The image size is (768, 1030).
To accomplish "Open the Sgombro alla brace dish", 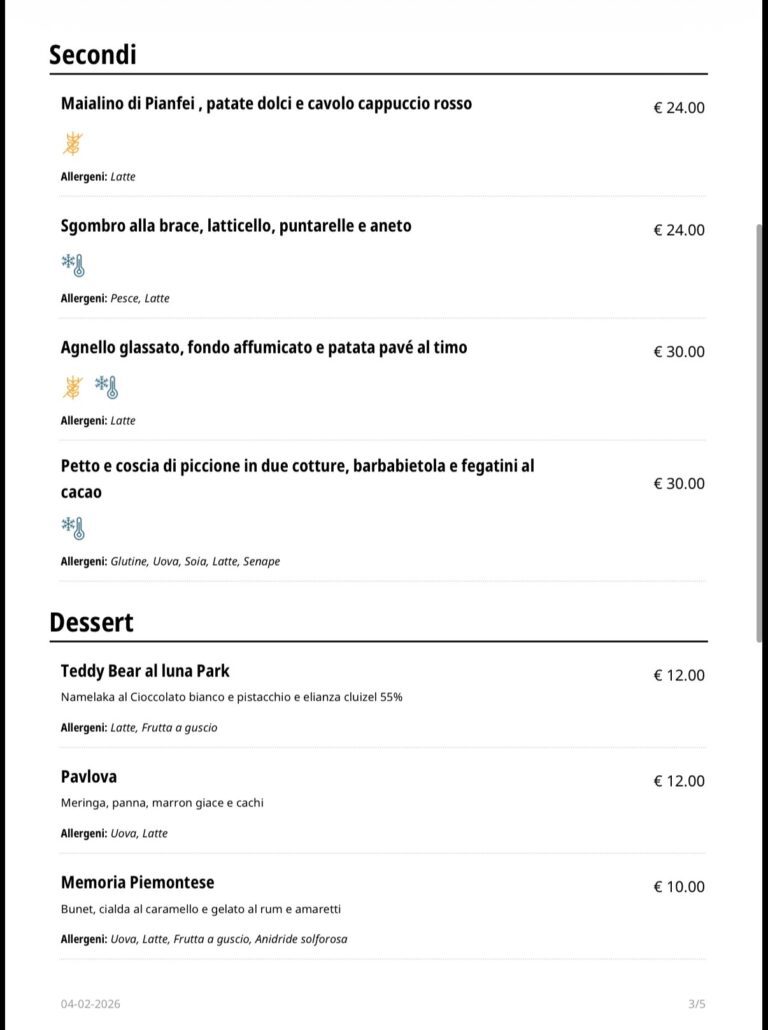I will (x=236, y=226).
